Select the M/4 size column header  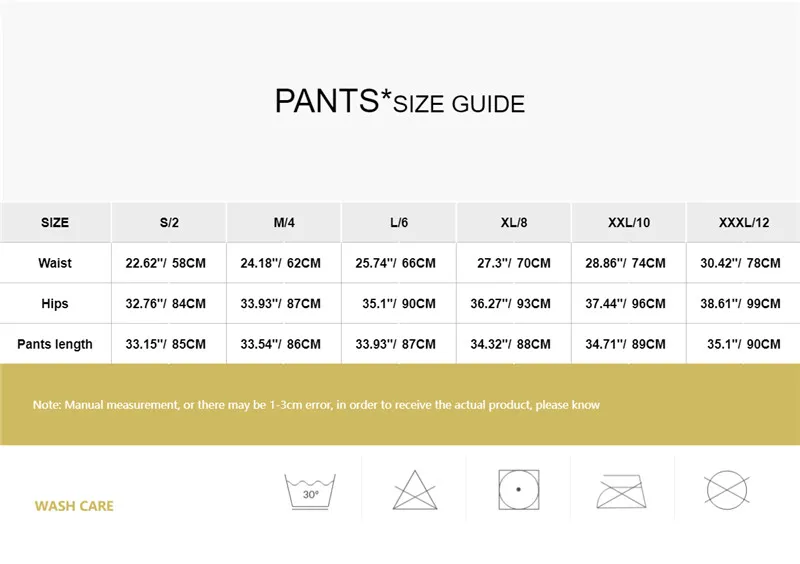click(x=284, y=223)
